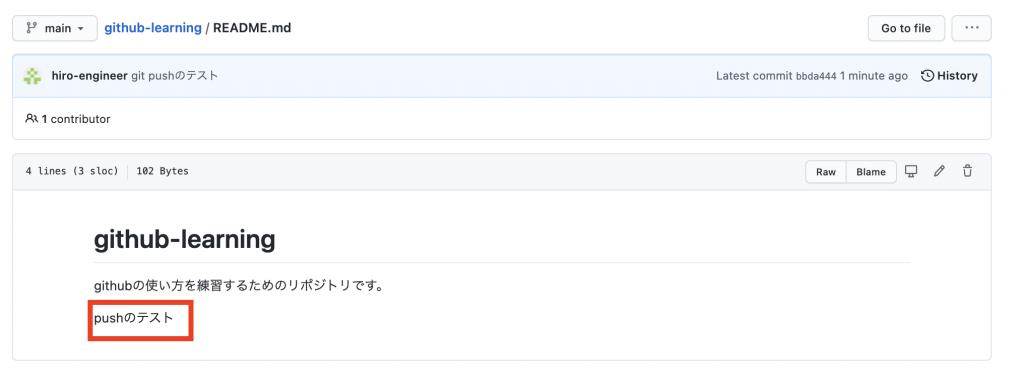Open the hiro-engineer profile link
Image resolution: width=1024 pixels, height=382 pixels.
click(x=89, y=76)
